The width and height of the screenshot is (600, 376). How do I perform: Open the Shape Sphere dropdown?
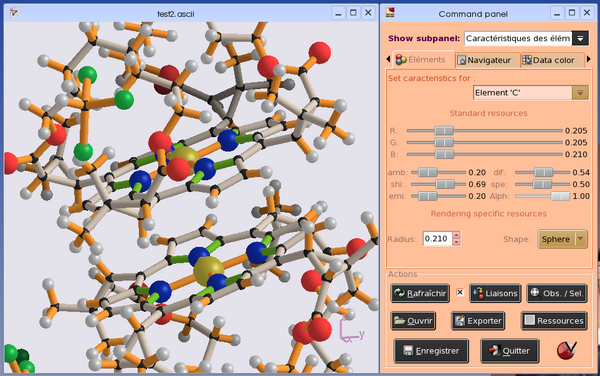(562, 239)
